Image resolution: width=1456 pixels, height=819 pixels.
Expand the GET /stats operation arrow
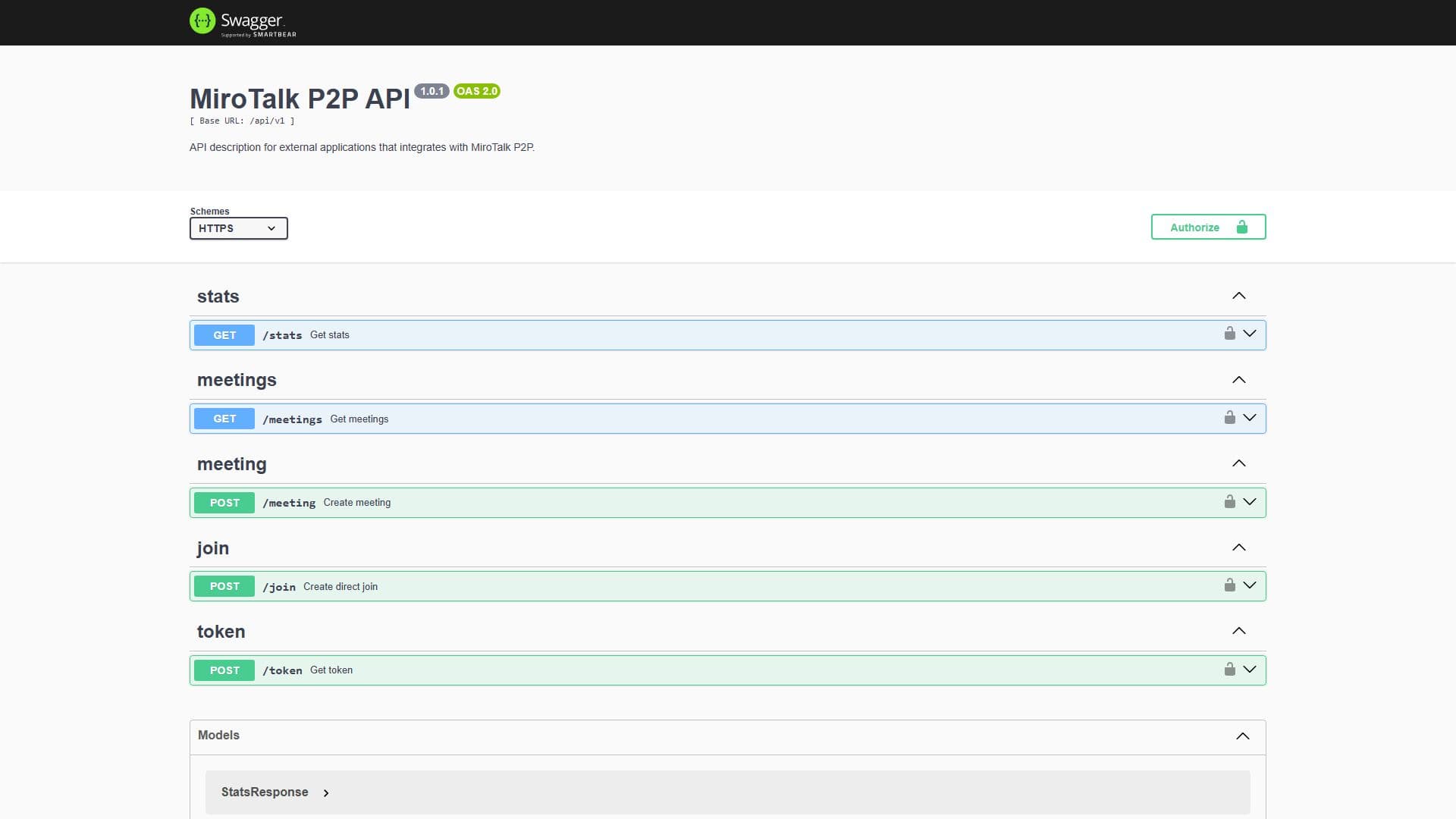(1250, 334)
